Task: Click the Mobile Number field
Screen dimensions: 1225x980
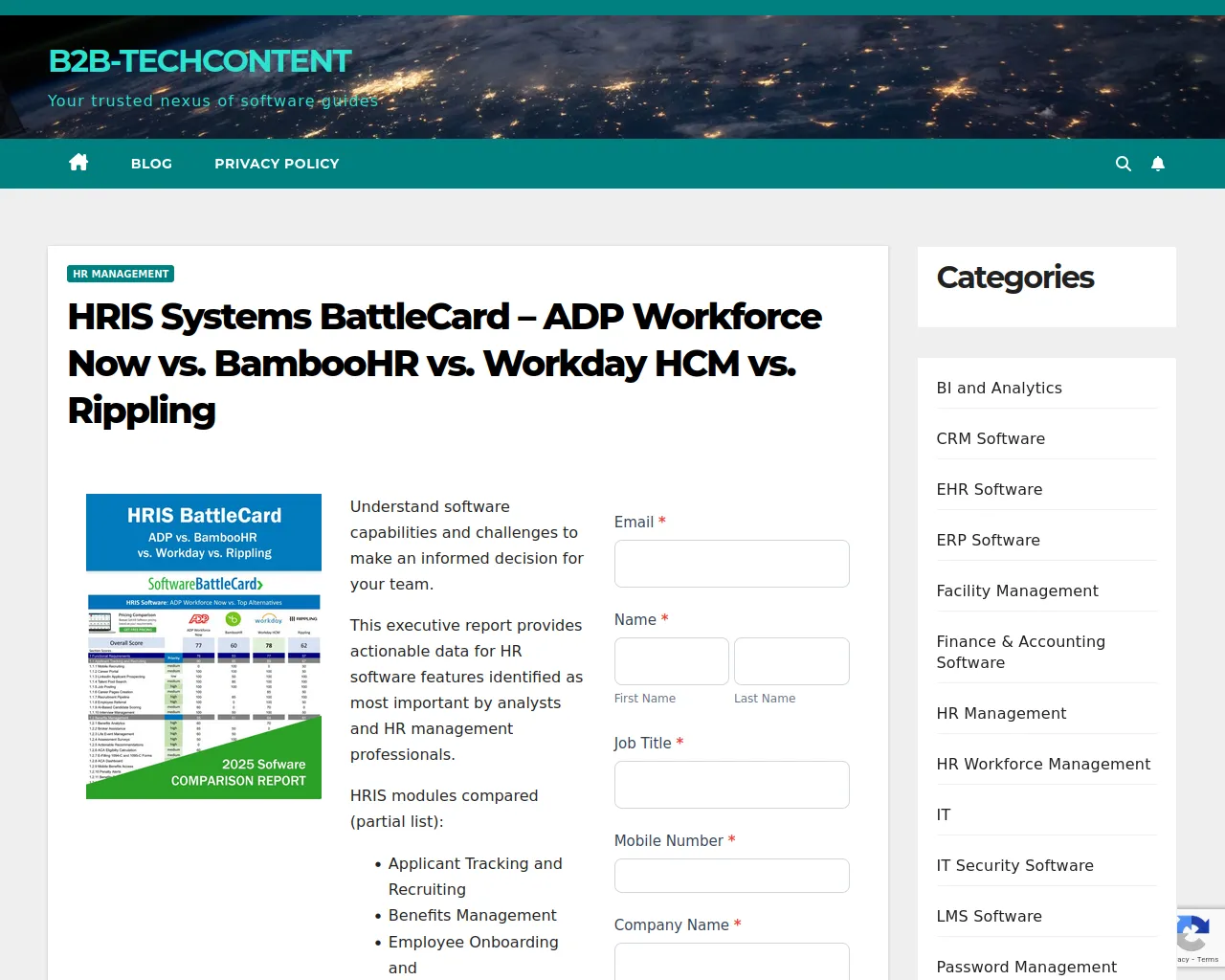Action: point(731,876)
